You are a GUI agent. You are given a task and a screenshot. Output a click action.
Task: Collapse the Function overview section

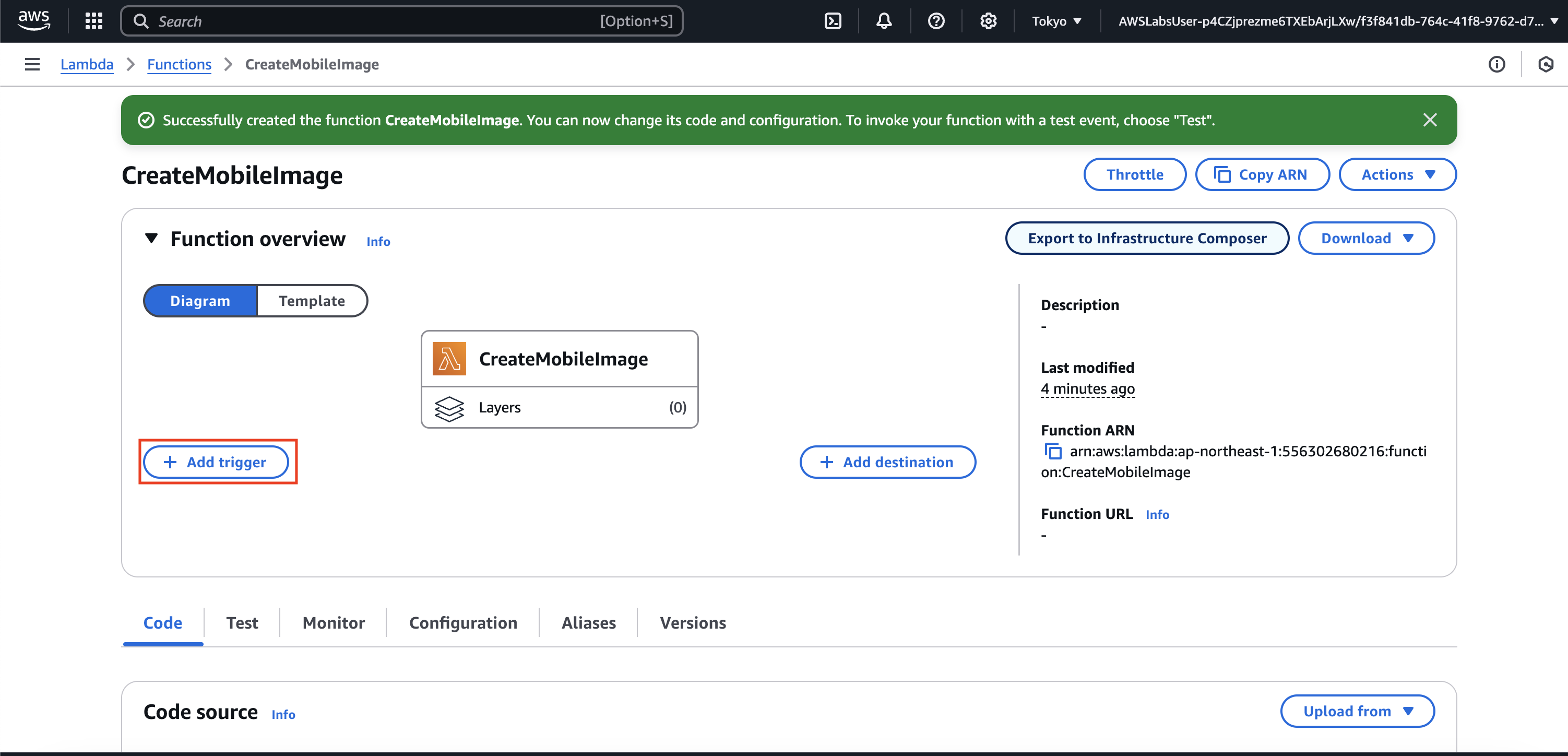(151, 238)
